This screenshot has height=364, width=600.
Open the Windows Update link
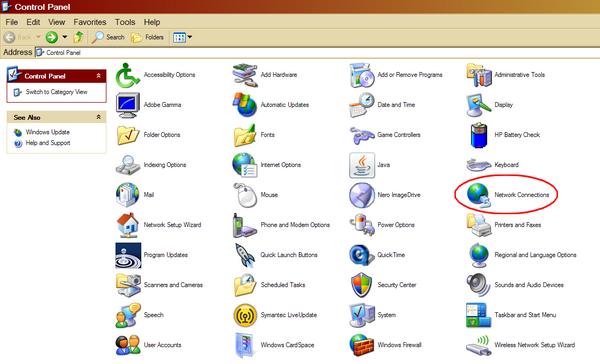click(x=47, y=132)
